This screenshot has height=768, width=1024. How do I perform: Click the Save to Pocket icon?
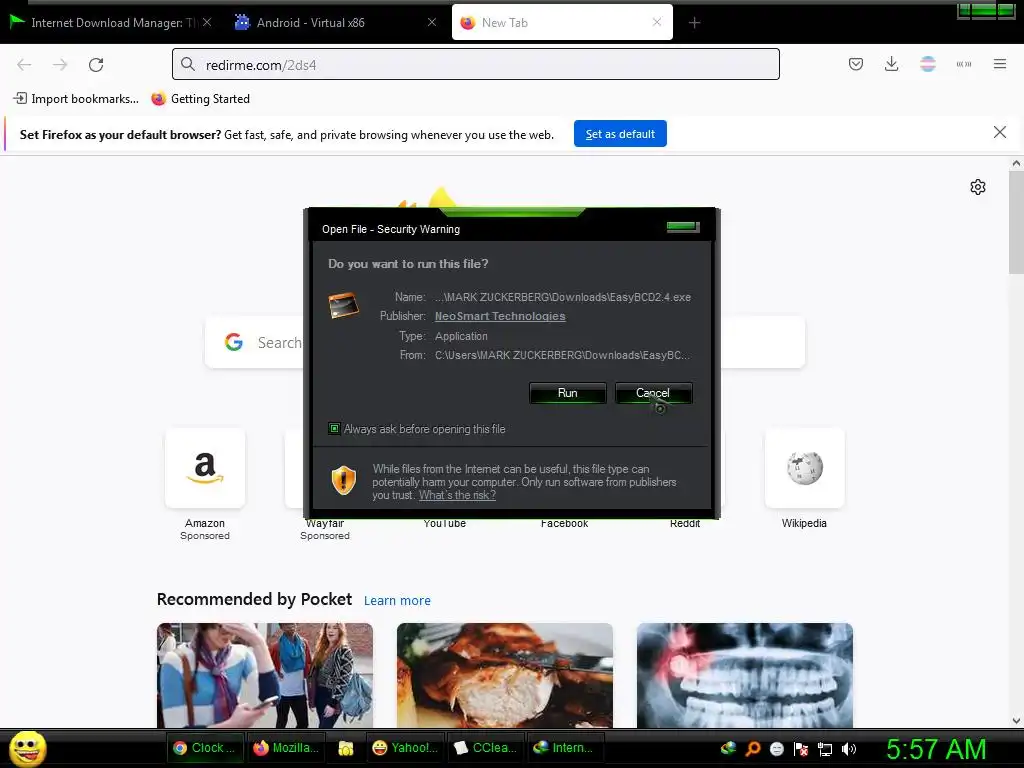tap(856, 64)
